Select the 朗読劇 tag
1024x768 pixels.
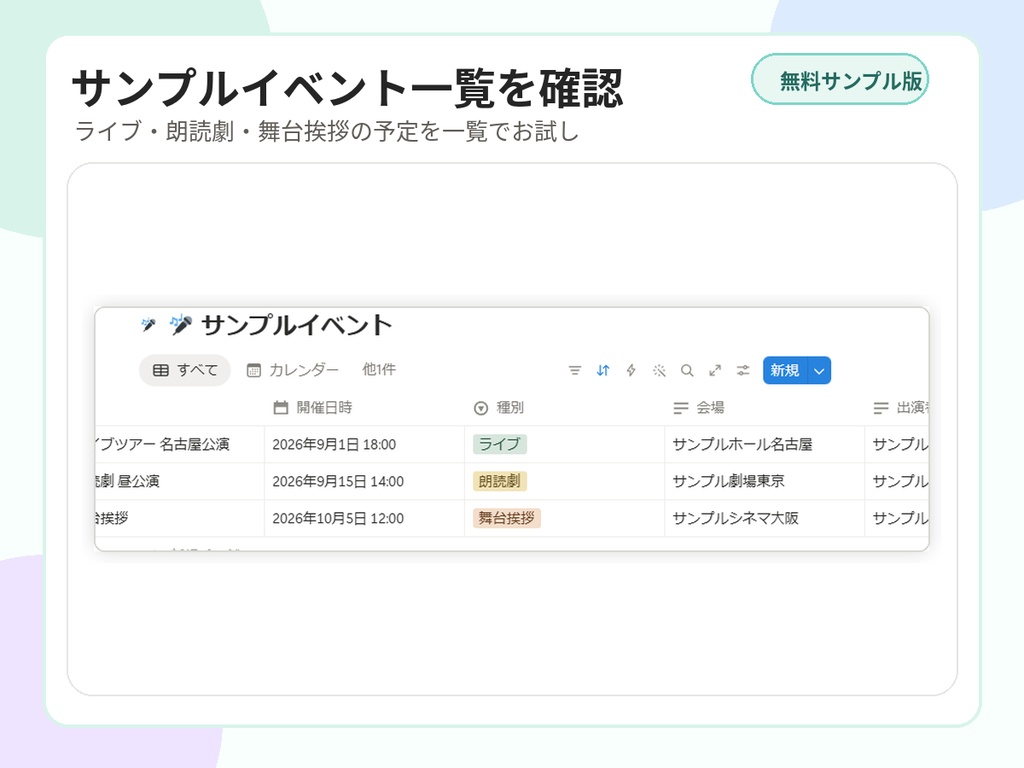tap(500, 481)
